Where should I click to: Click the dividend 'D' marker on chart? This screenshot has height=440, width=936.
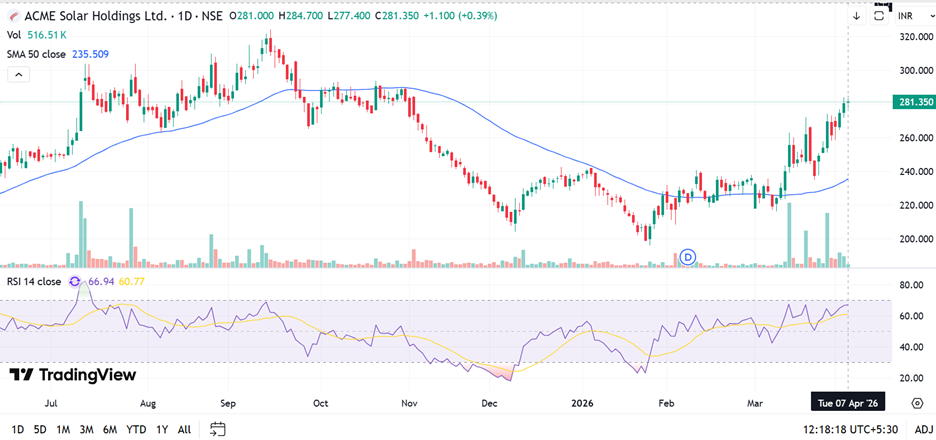coord(687,258)
